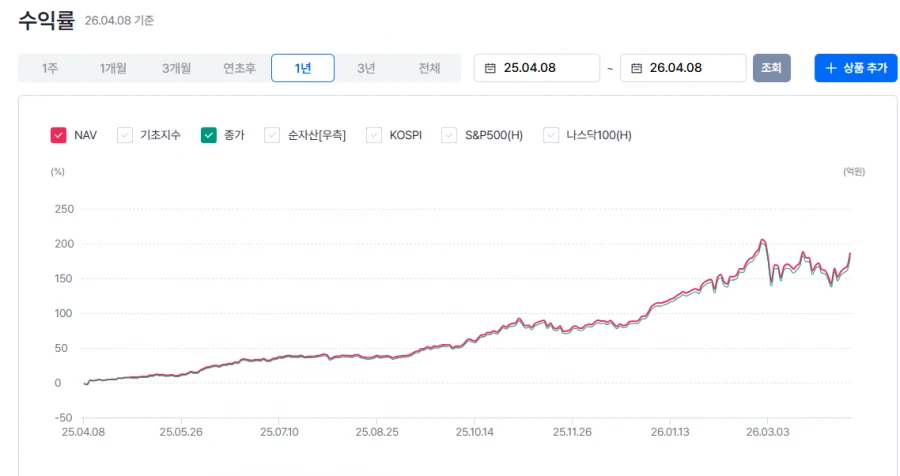Enable the 기초지수 checkbox
Viewport: 900px width, 476px height.
tap(125, 135)
